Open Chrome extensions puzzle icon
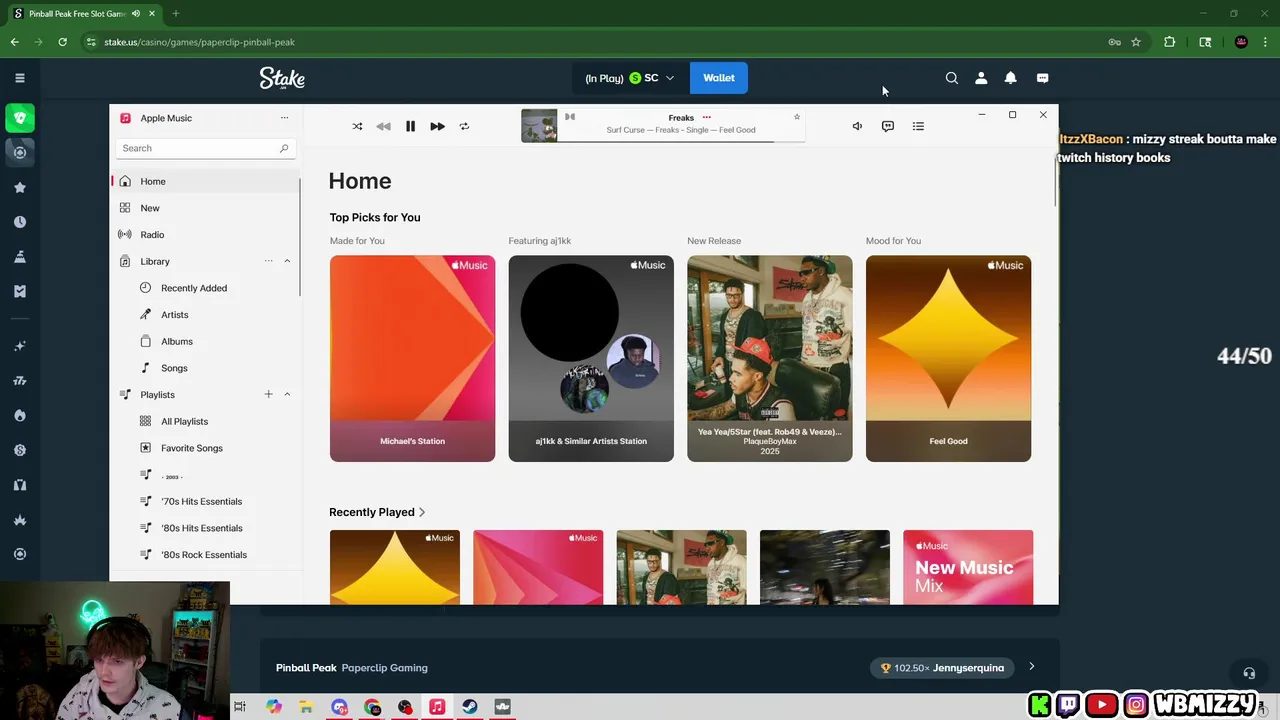1280x720 pixels. pos(1169,42)
